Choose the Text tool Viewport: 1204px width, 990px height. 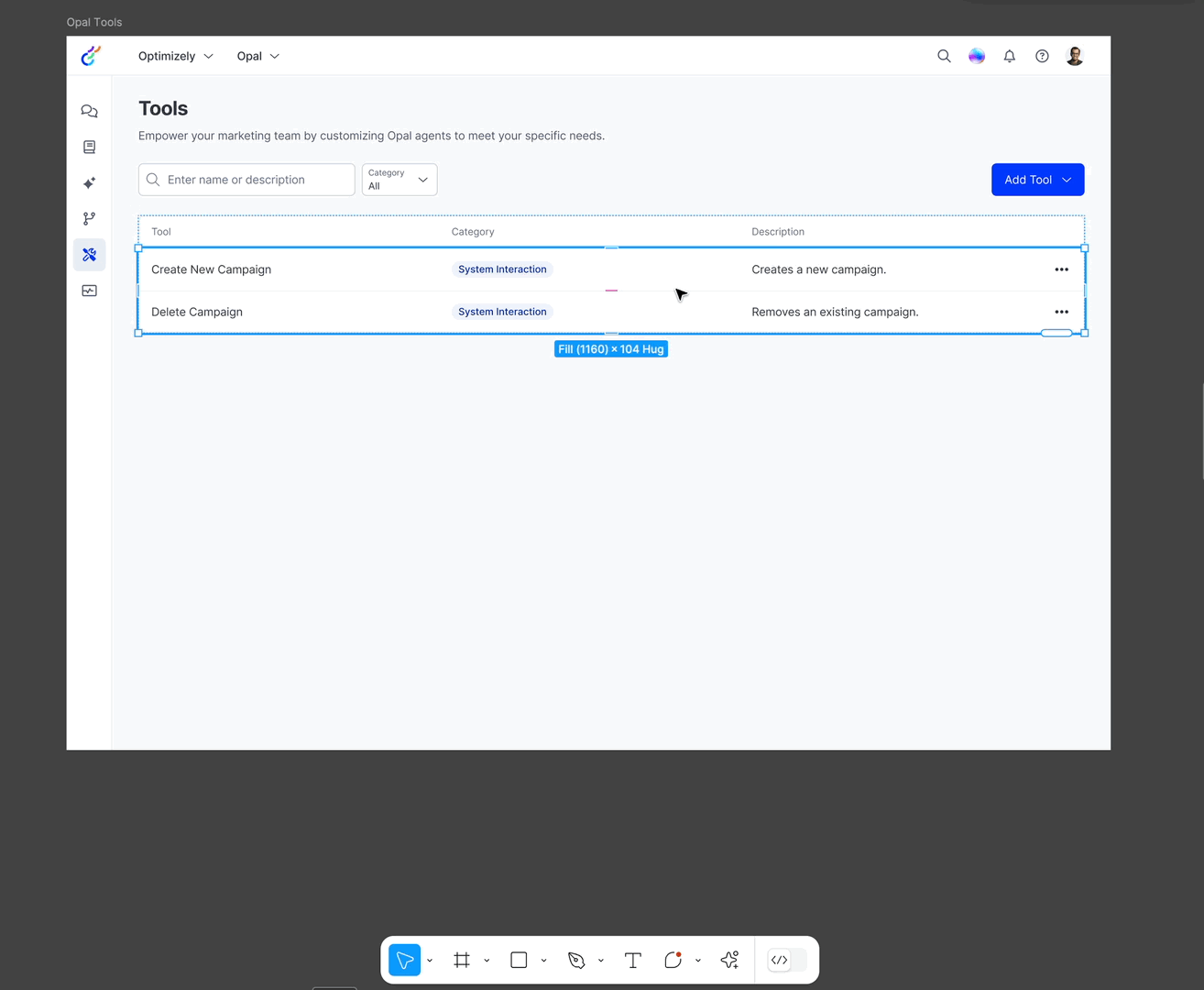632,960
